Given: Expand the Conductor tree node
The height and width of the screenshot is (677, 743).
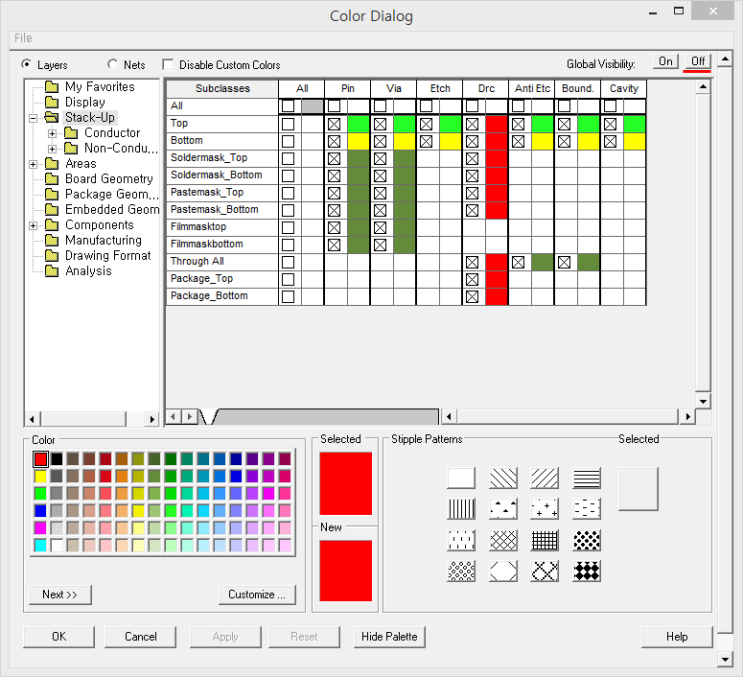Looking at the screenshot, I should tap(53, 133).
